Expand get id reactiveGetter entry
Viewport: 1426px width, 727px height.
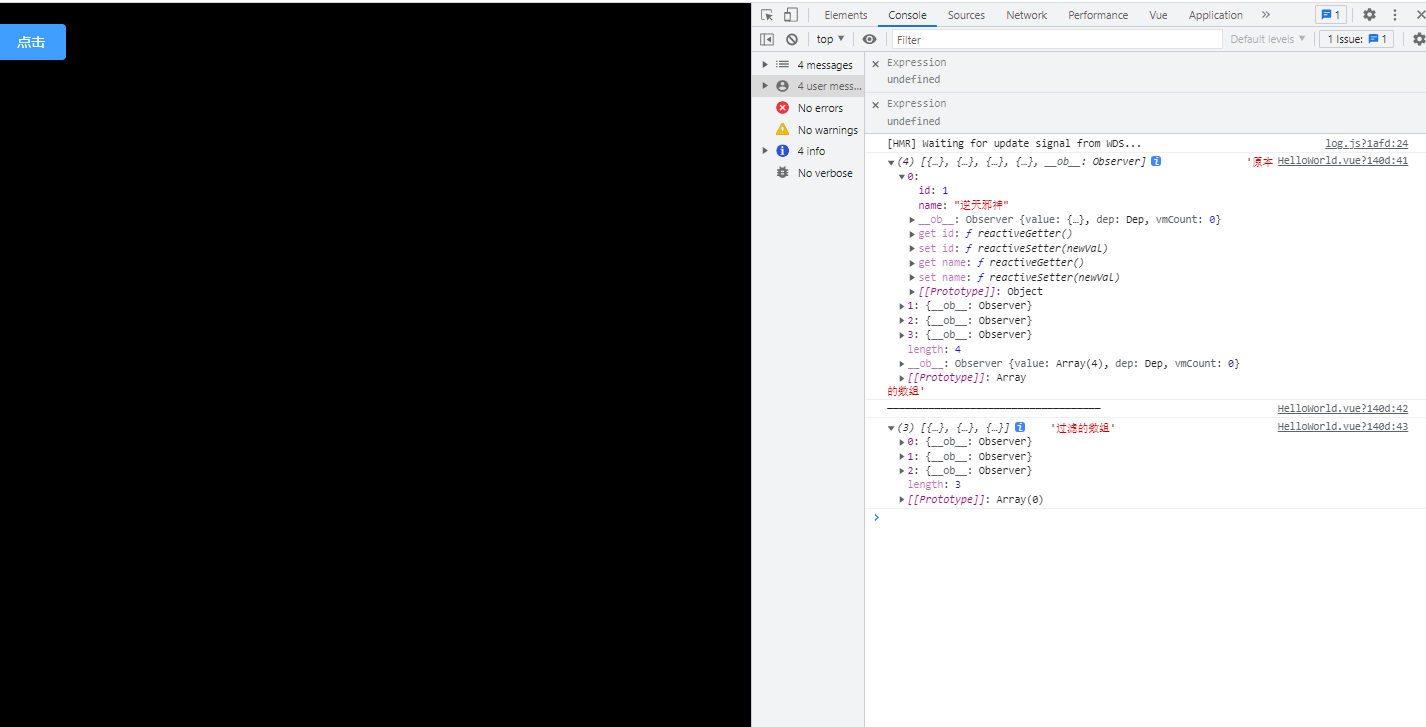[x=913, y=234]
